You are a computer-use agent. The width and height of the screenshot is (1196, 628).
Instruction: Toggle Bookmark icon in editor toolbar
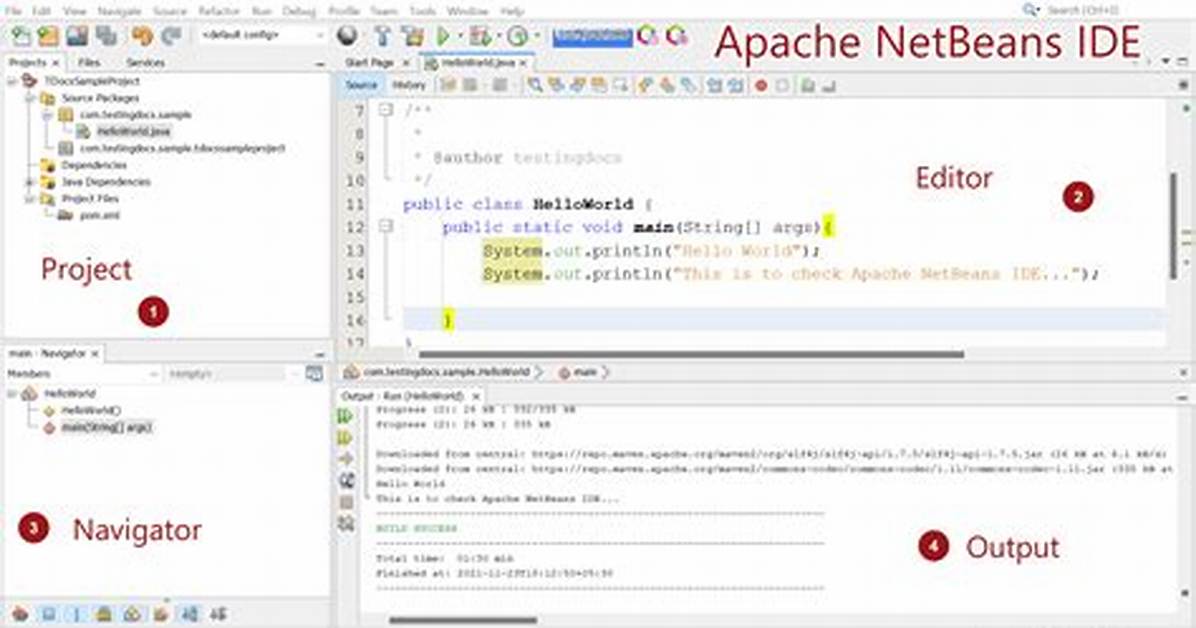(x=689, y=85)
